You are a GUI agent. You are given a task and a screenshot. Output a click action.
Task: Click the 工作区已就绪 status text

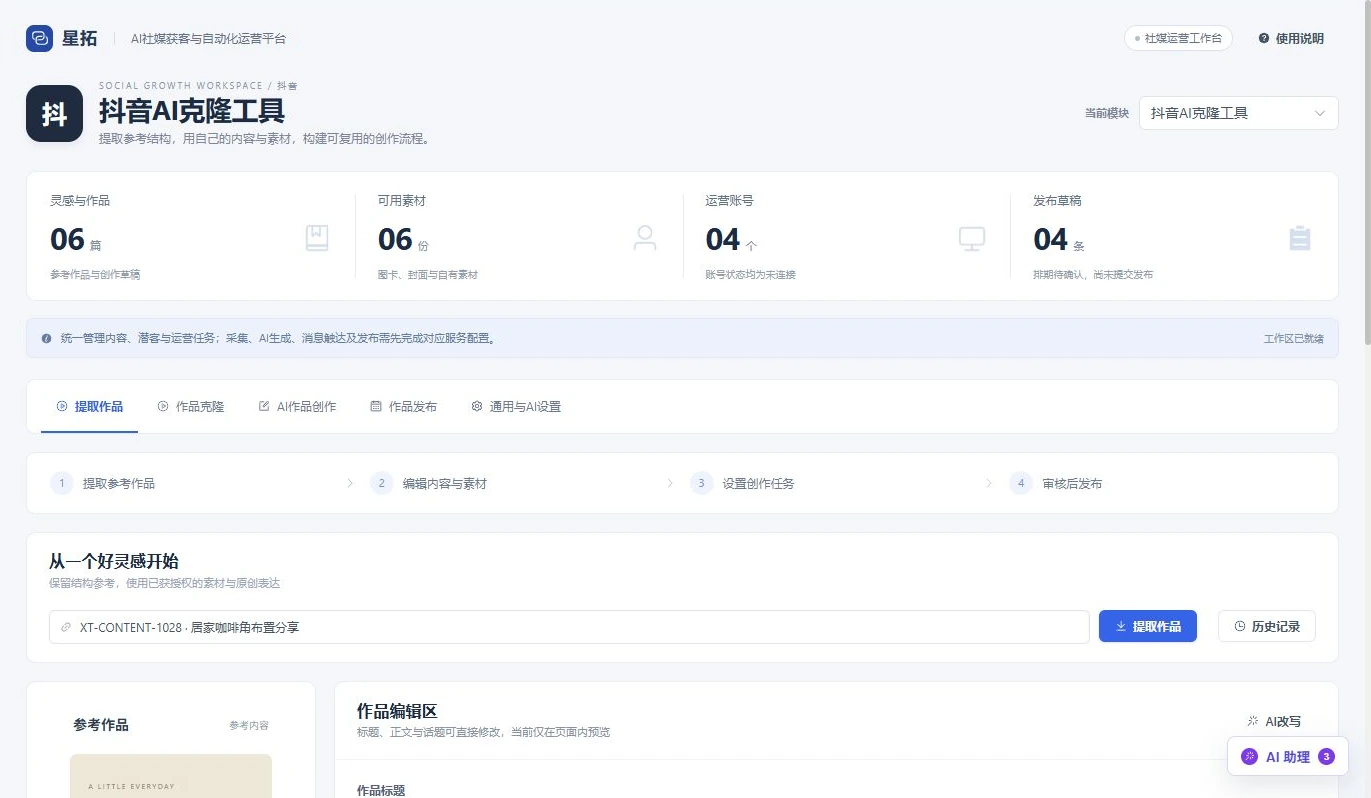pyautogui.click(x=1293, y=339)
